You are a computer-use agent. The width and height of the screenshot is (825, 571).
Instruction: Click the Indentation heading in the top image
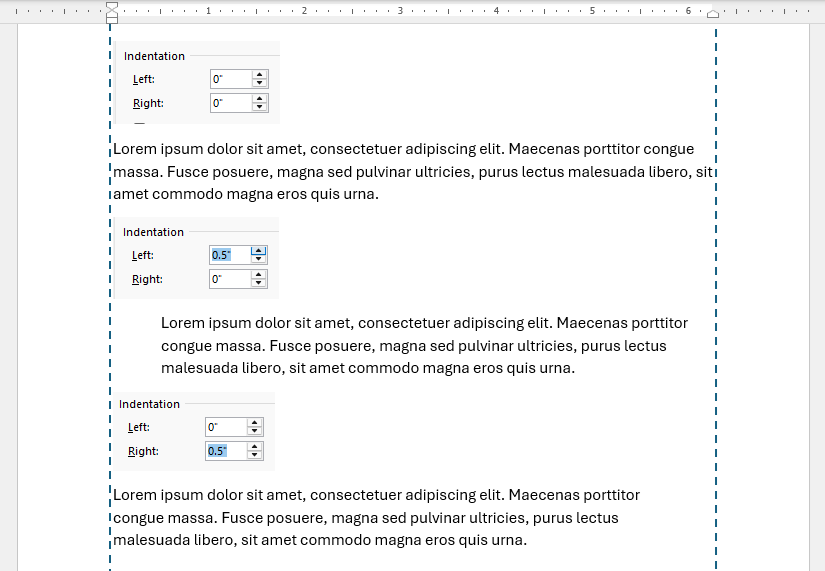coord(154,56)
